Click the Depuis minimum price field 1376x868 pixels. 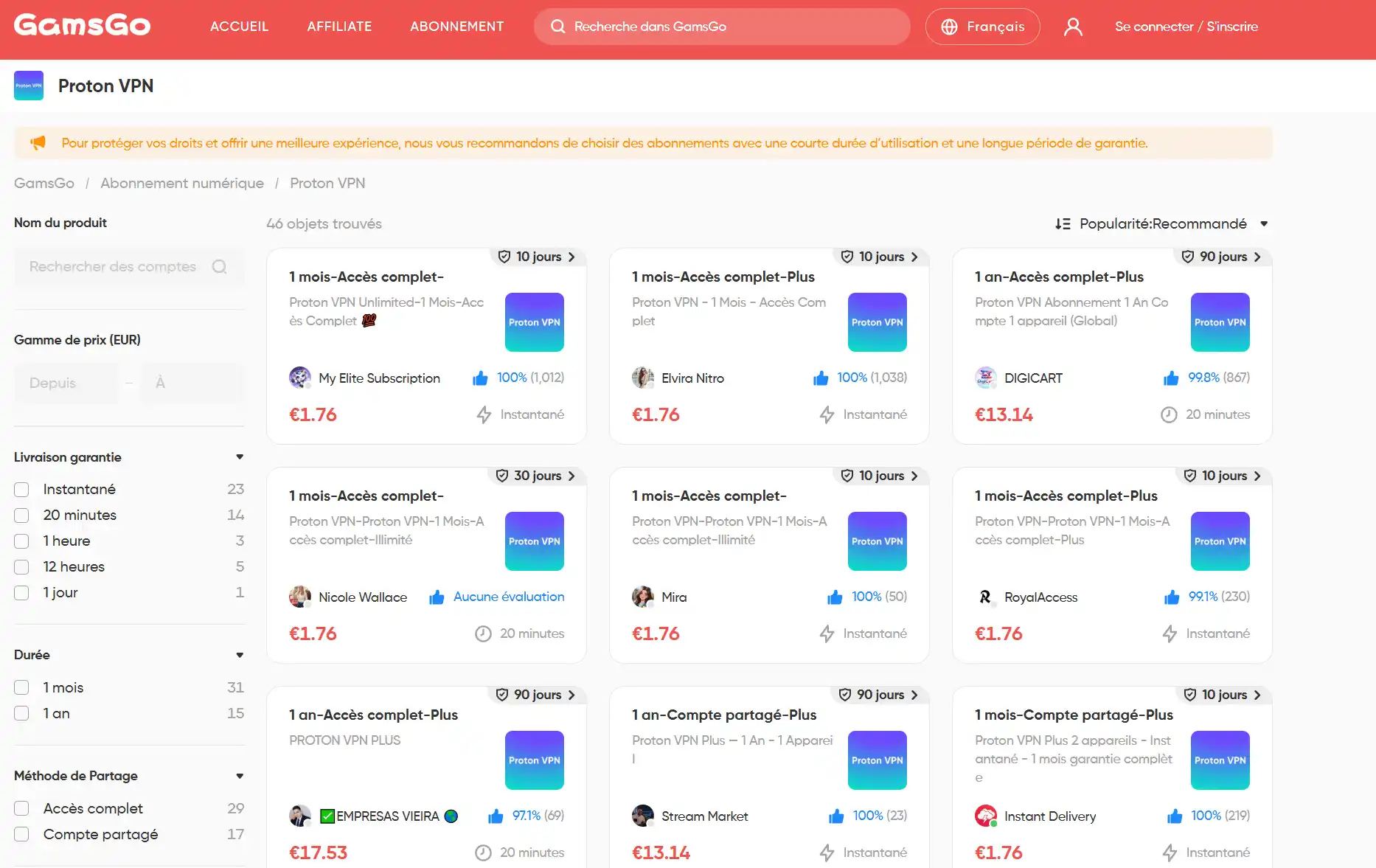coord(66,383)
